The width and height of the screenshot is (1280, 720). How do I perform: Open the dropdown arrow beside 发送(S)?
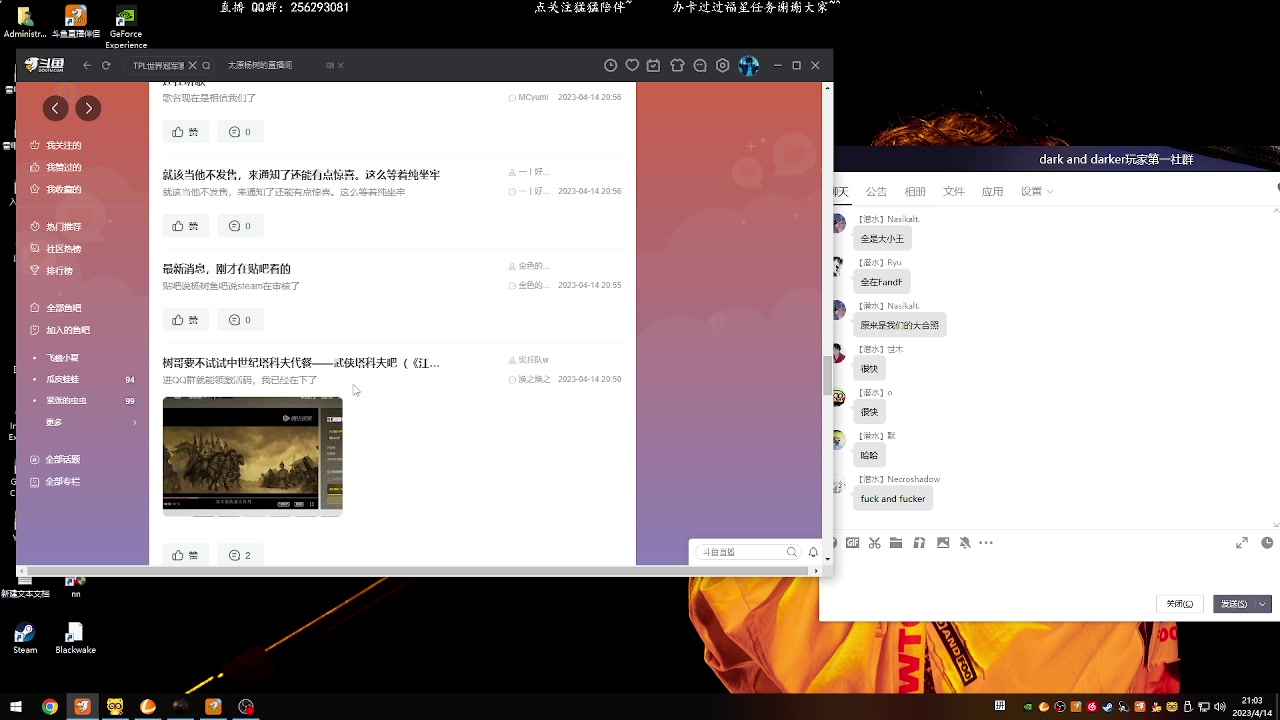pyautogui.click(x=1263, y=604)
